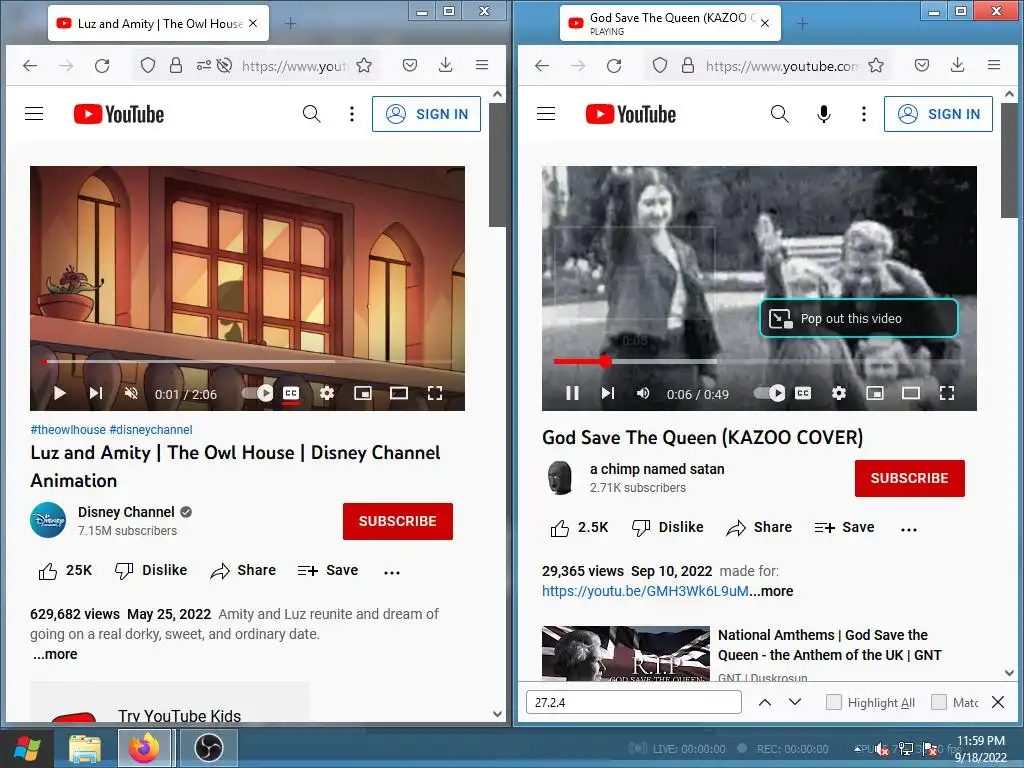
Task: Start voice search with the microphone icon
Action: (x=824, y=114)
